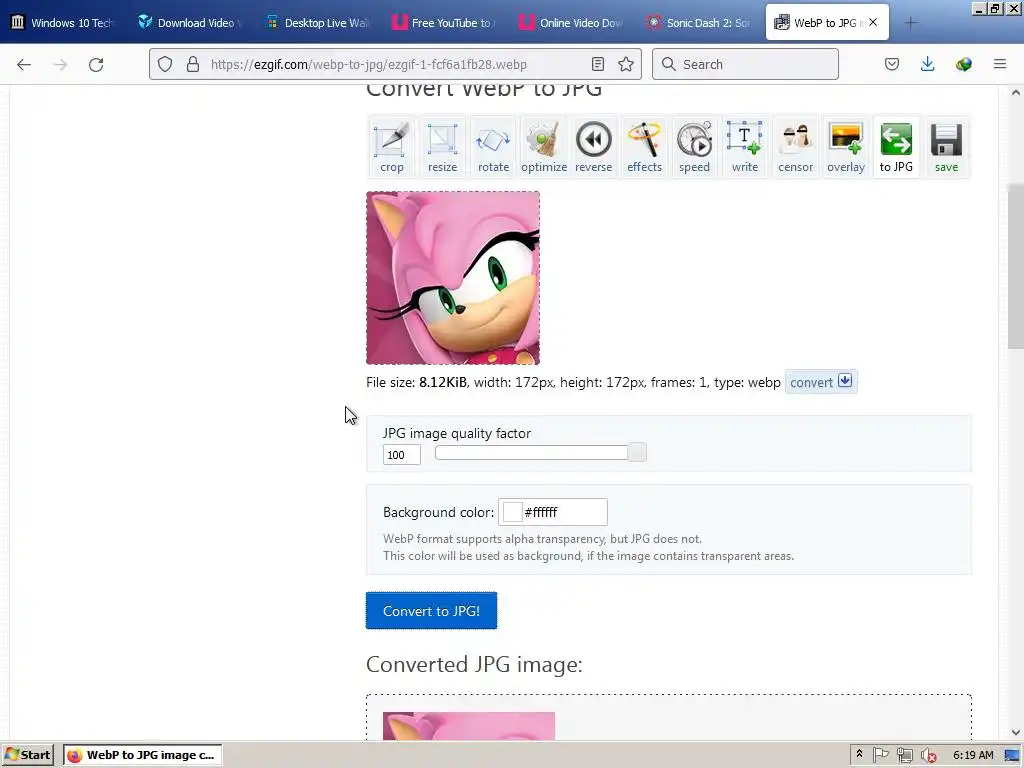The image size is (1024, 768).
Task: Open the Action Center flag tray icon
Action: [880, 755]
